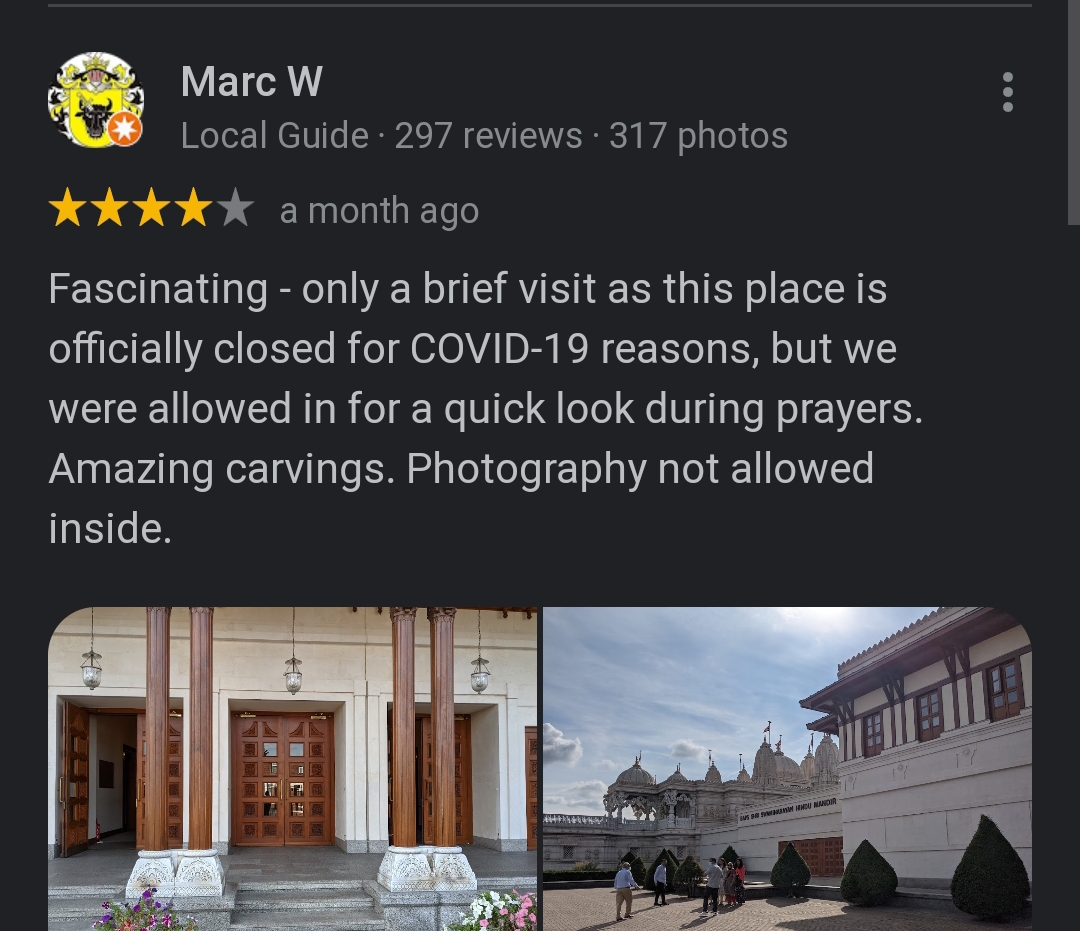
Task: Select the fourth yellow rating star
Action: coord(194,209)
